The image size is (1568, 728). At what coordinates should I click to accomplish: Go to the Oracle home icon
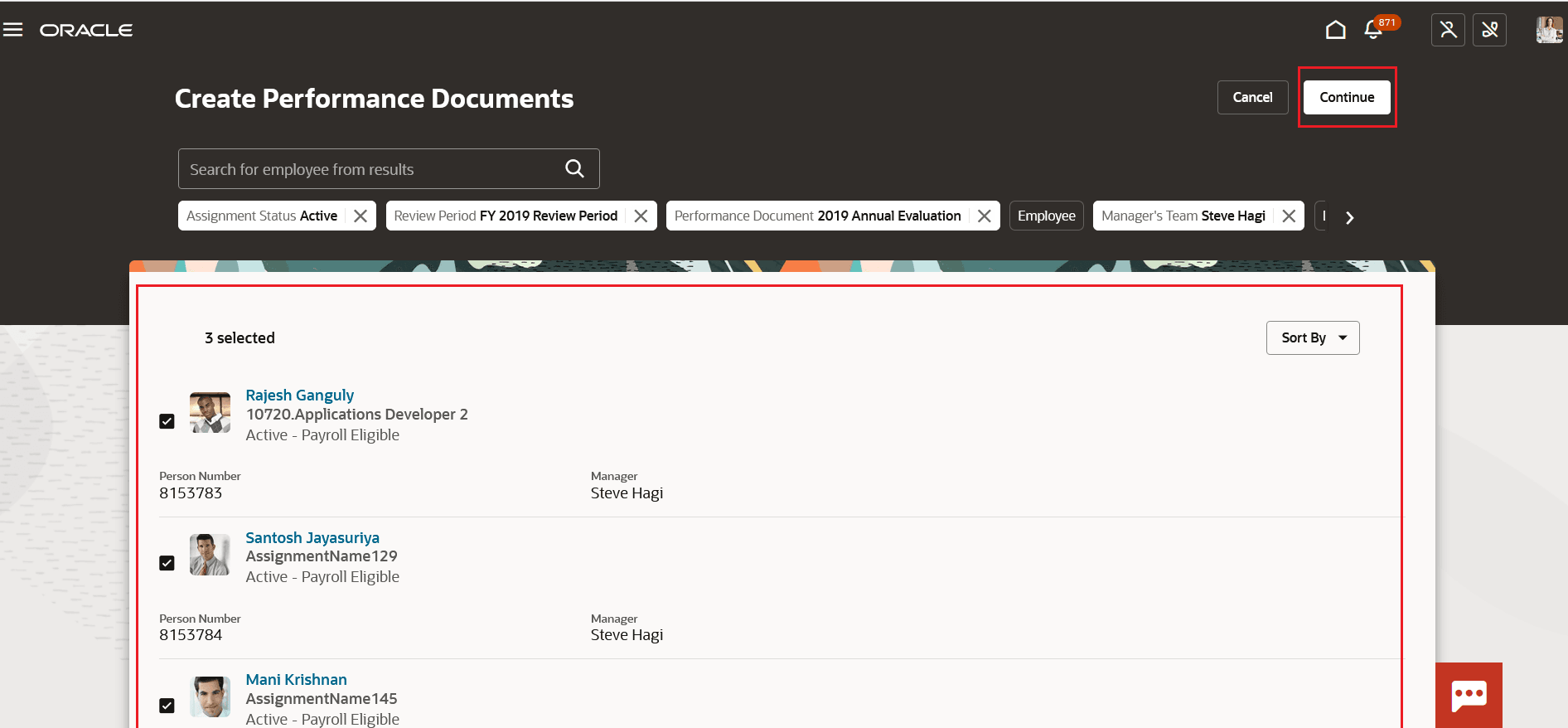pos(1335,30)
